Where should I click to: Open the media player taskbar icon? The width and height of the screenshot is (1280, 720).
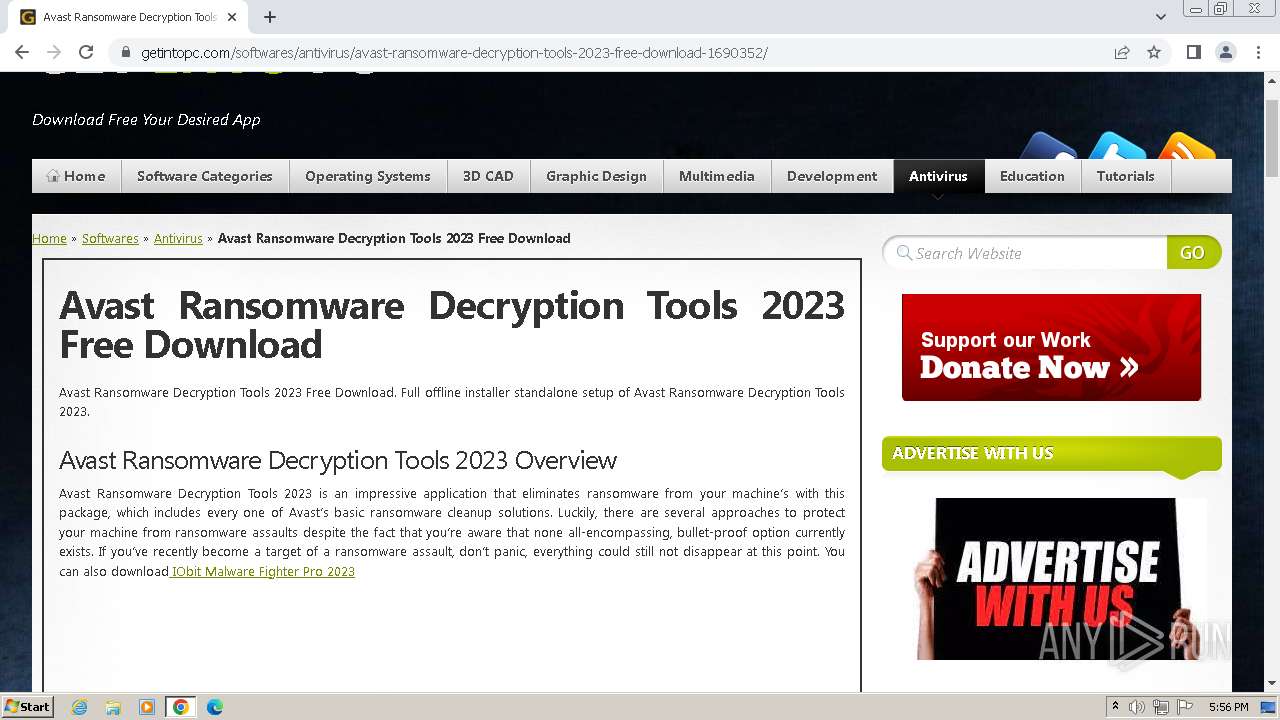point(147,707)
